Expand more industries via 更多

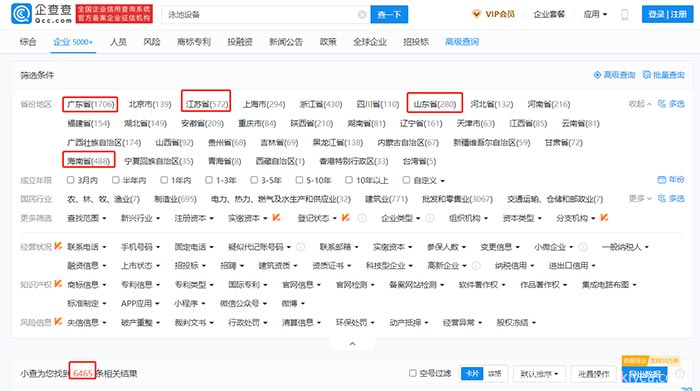pyautogui.click(x=640, y=199)
